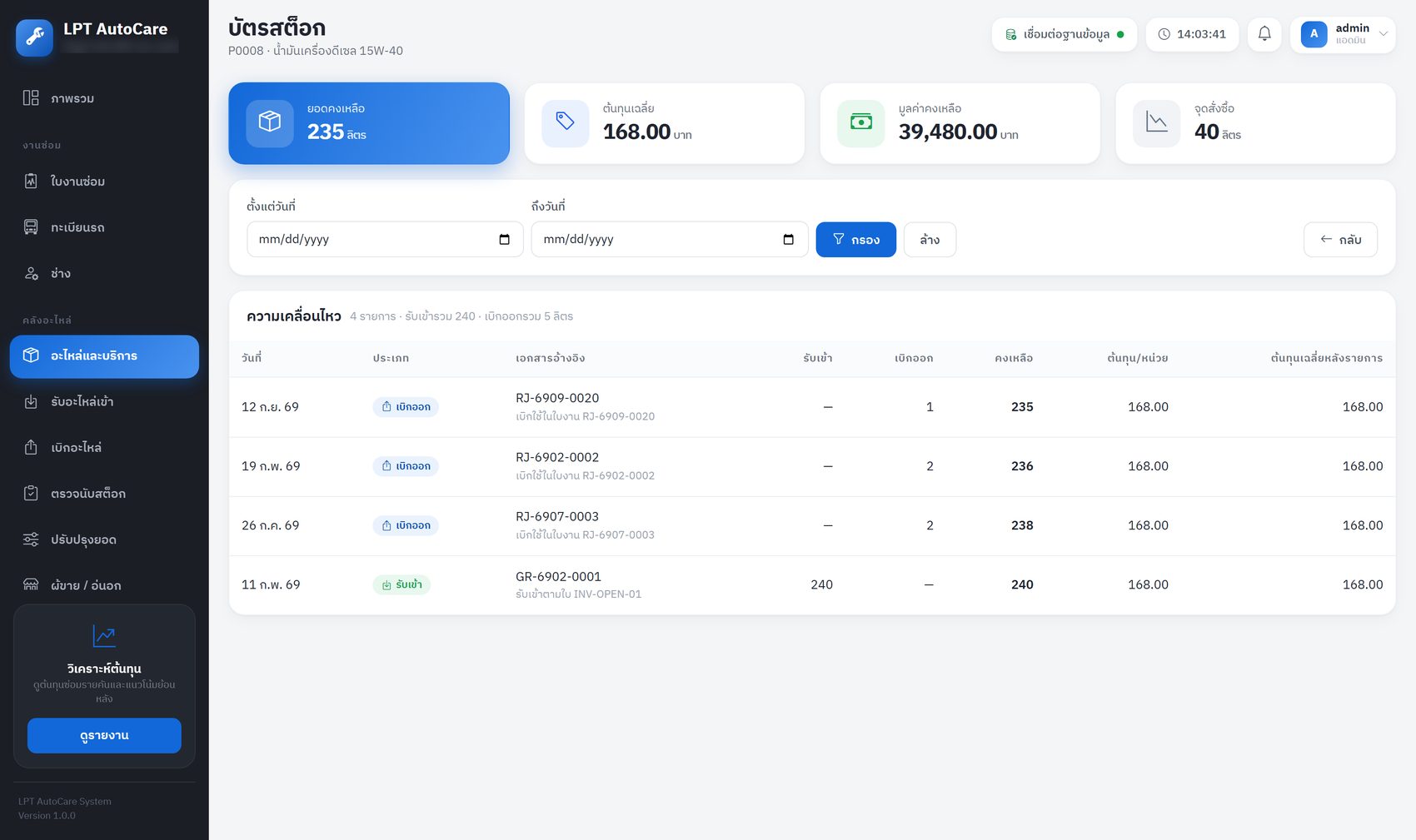Click the มูลค่าคงเหลือ value 39,480.00
This screenshot has width=1416, height=840.
948,132
